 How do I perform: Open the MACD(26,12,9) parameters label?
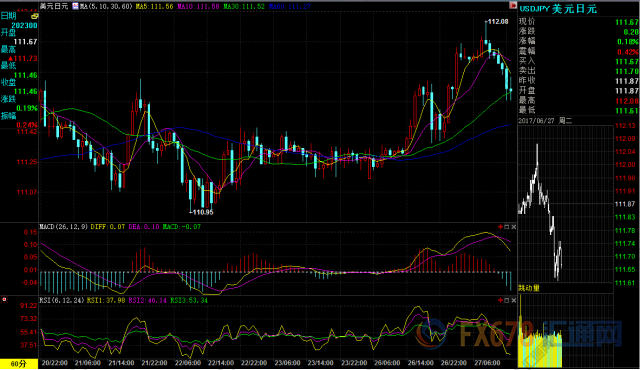click(x=64, y=227)
